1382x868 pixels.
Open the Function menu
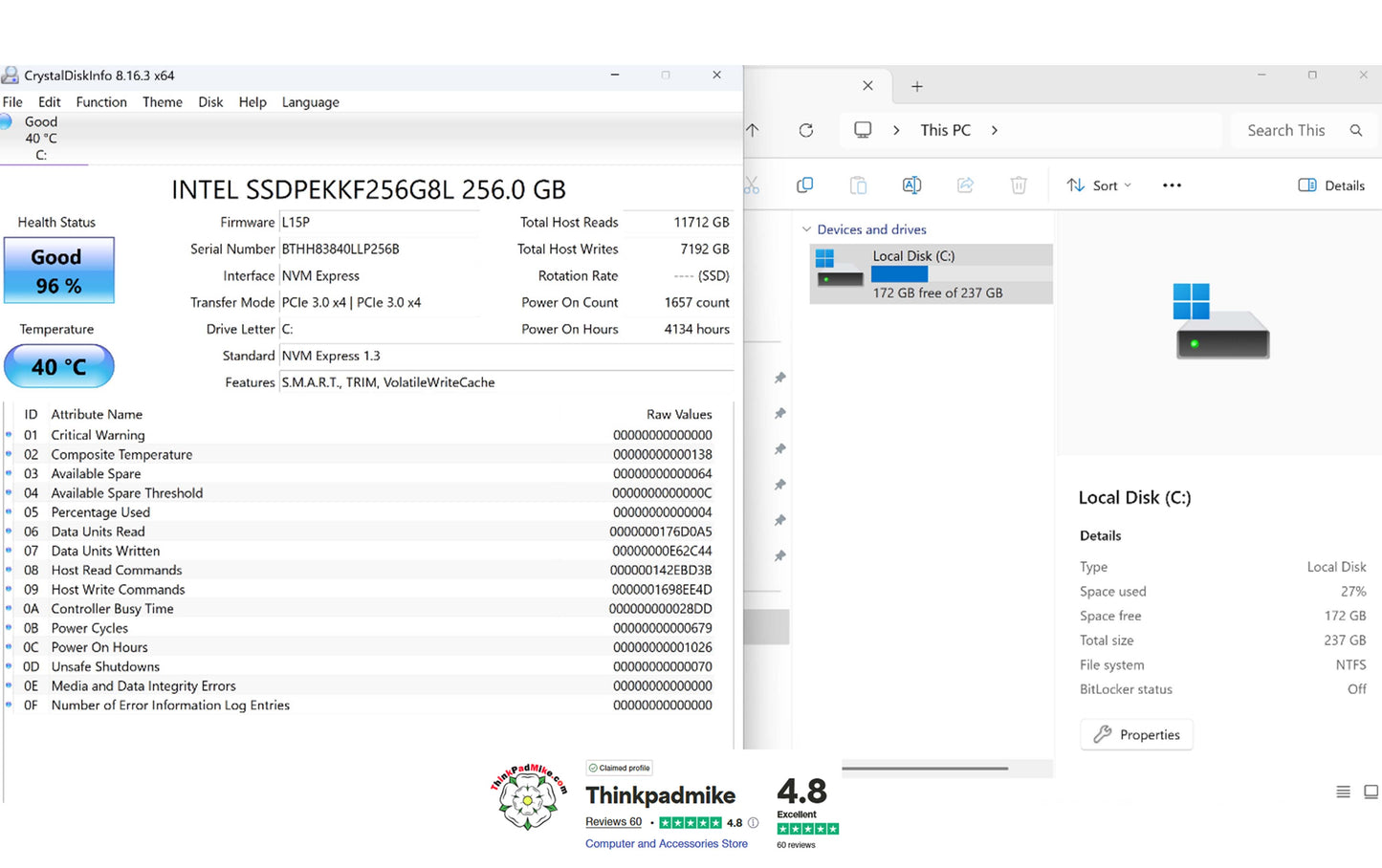101,102
